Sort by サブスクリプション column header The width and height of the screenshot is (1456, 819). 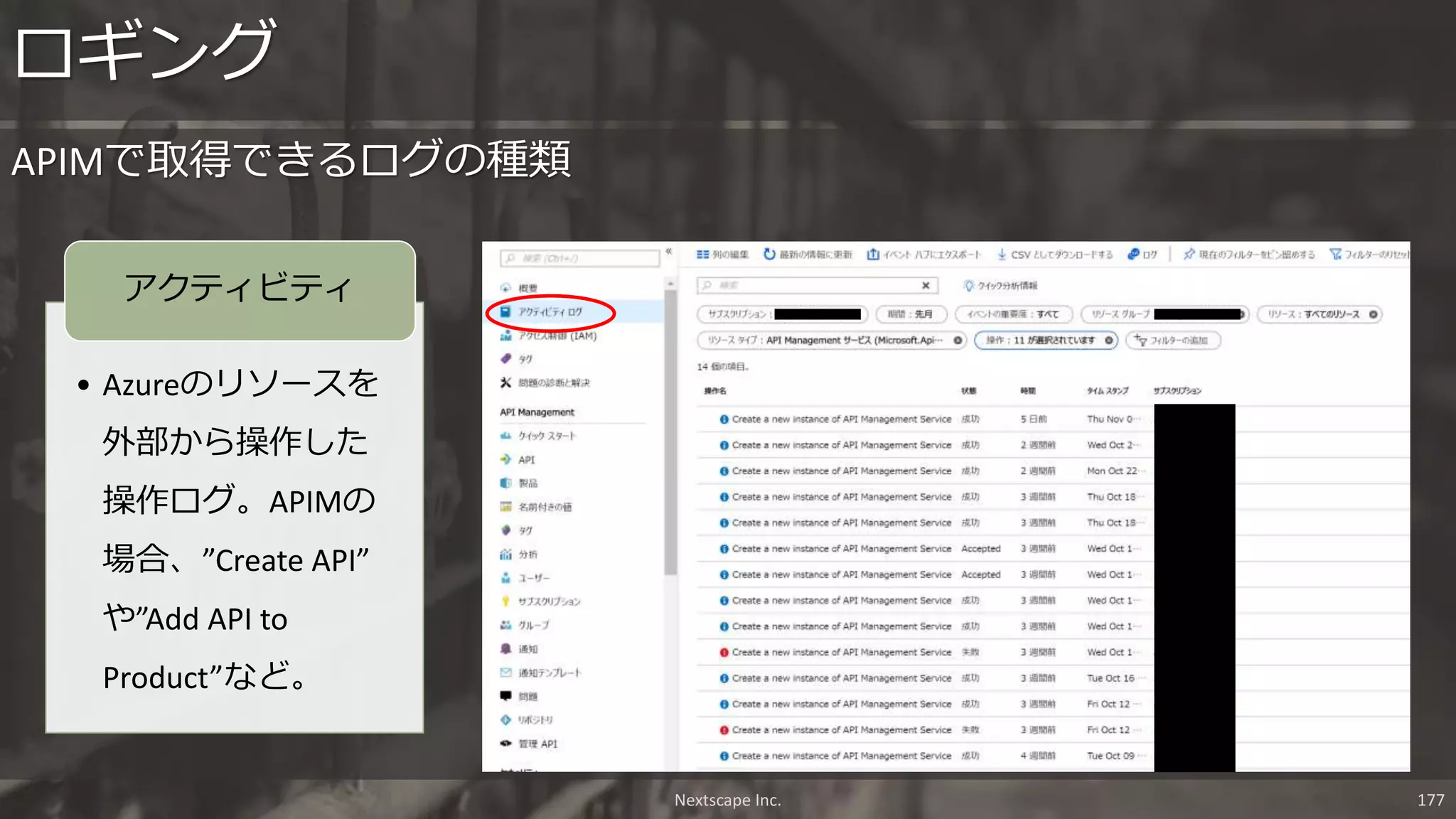[1177, 391]
